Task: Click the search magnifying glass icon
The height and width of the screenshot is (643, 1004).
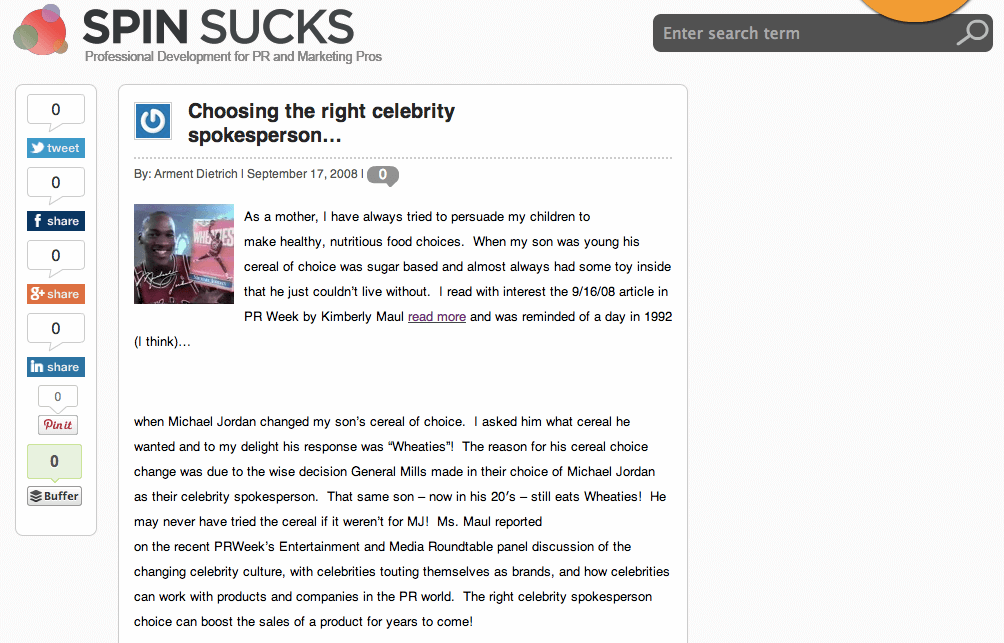Action: tap(971, 33)
